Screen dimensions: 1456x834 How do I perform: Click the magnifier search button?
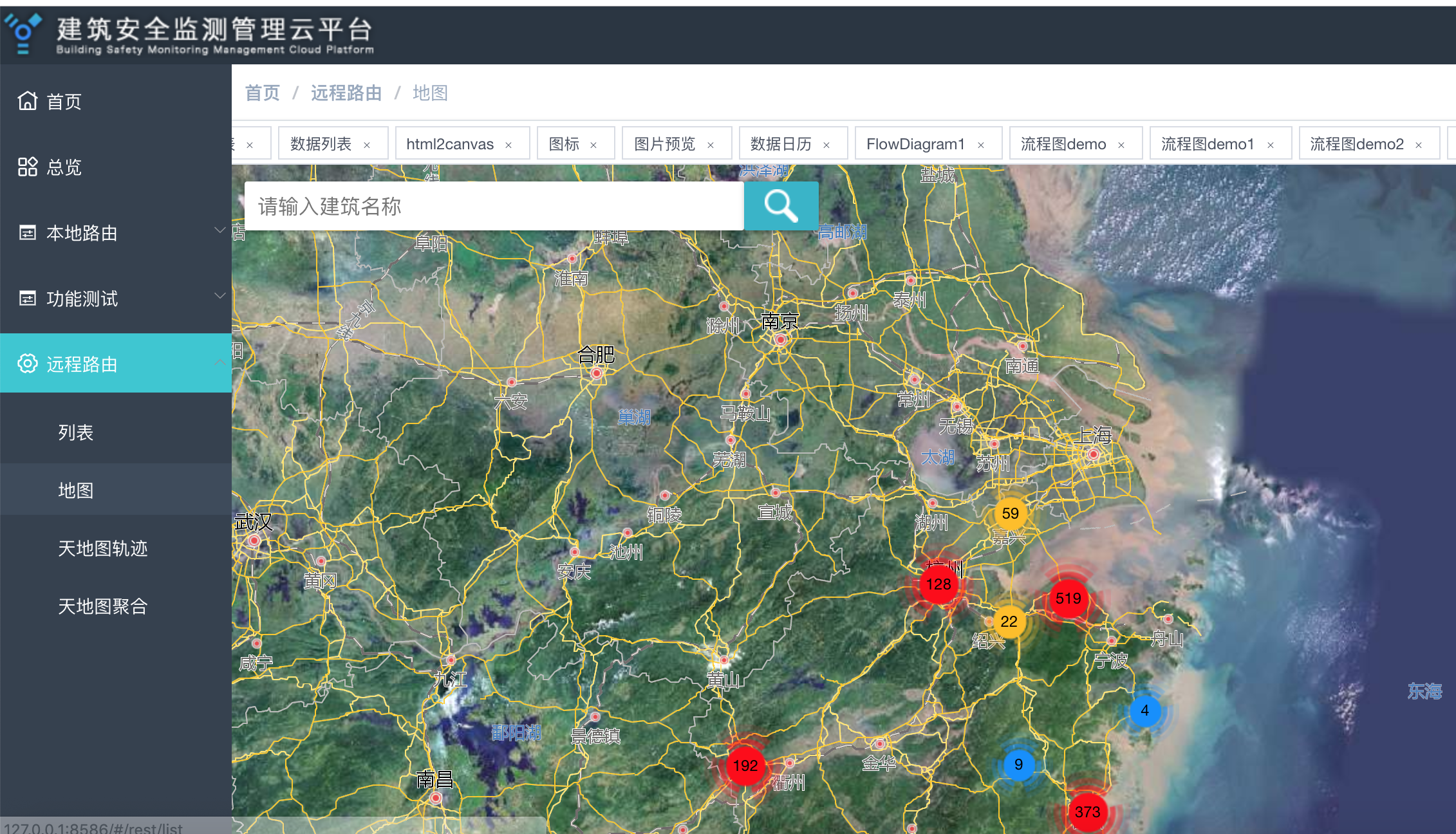click(x=781, y=206)
